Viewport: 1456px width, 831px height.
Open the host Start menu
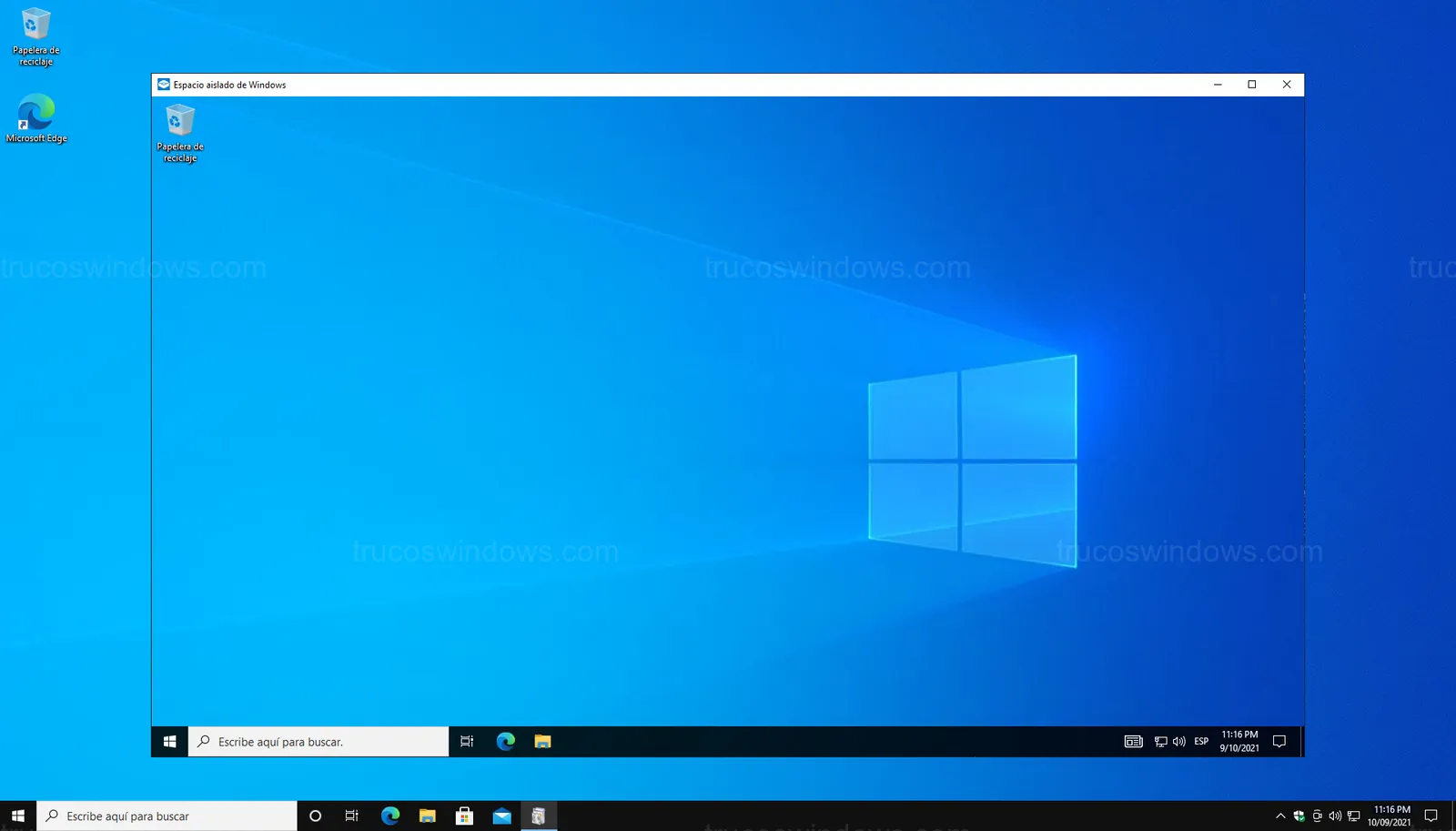(x=18, y=816)
